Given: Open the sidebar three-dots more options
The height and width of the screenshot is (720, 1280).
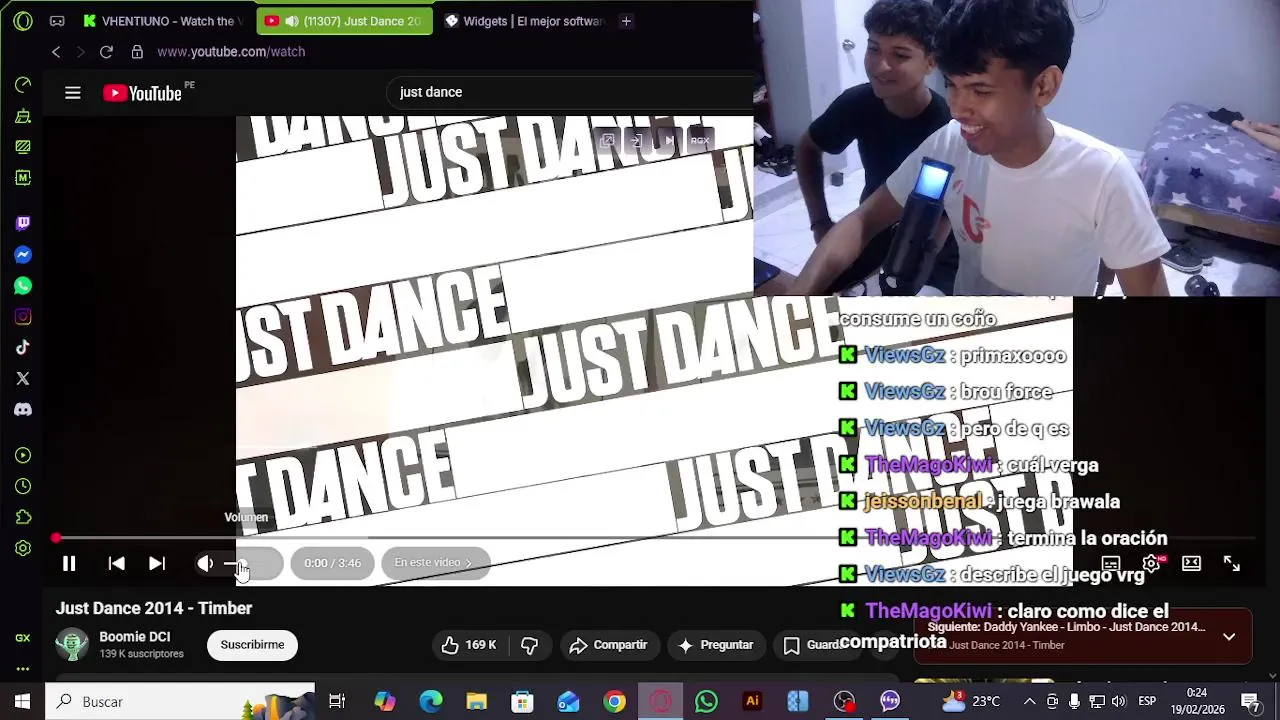Looking at the screenshot, I should (23, 668).
